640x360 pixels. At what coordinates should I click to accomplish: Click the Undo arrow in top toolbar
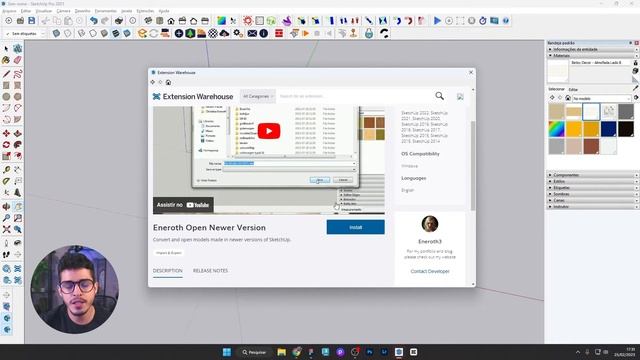click(94, 20)
